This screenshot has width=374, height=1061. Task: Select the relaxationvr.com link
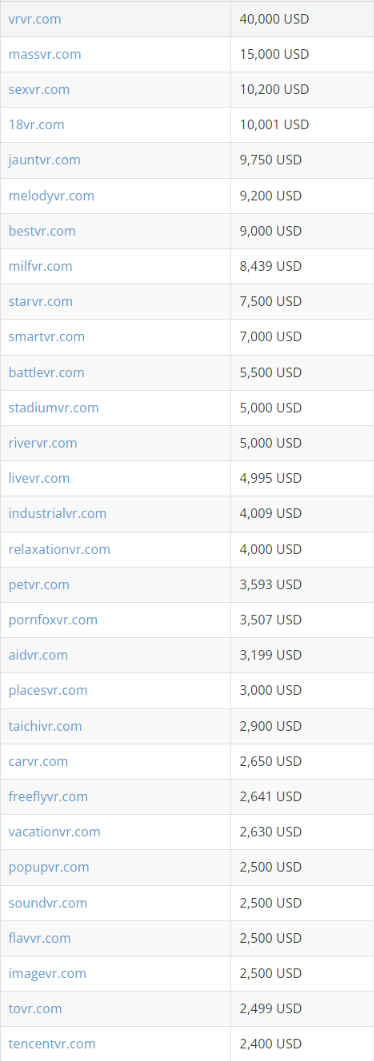(x=60, y=549)
